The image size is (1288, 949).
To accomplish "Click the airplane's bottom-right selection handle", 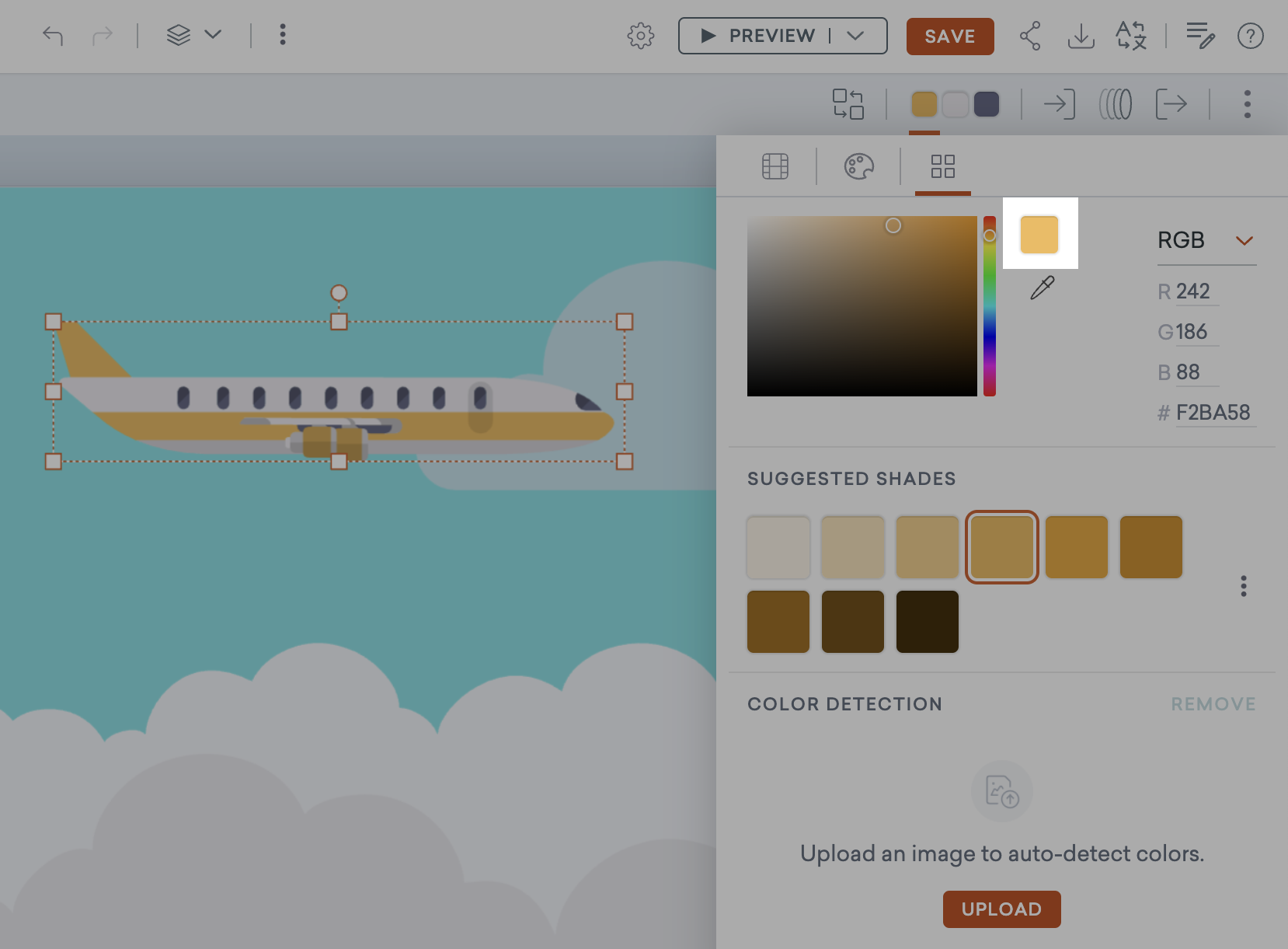I will [625, 462].
